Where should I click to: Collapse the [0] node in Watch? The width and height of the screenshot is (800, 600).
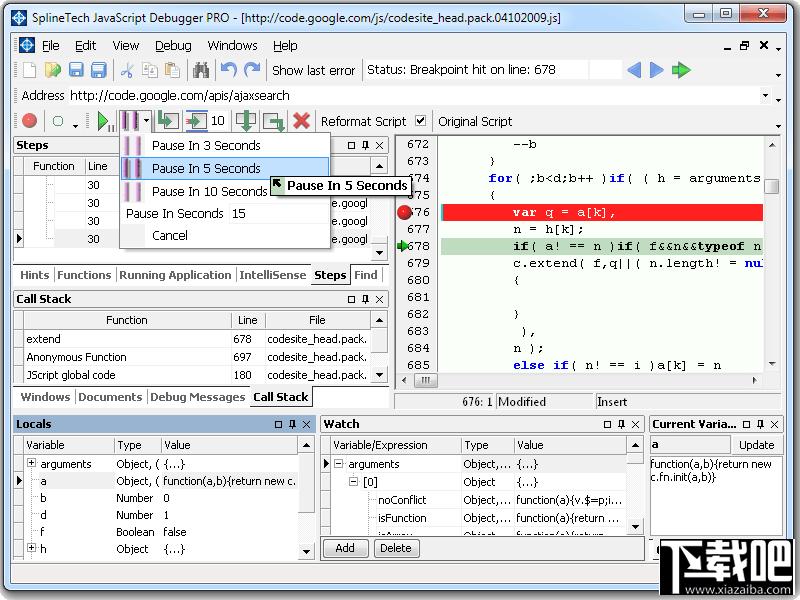pos(354,481)
